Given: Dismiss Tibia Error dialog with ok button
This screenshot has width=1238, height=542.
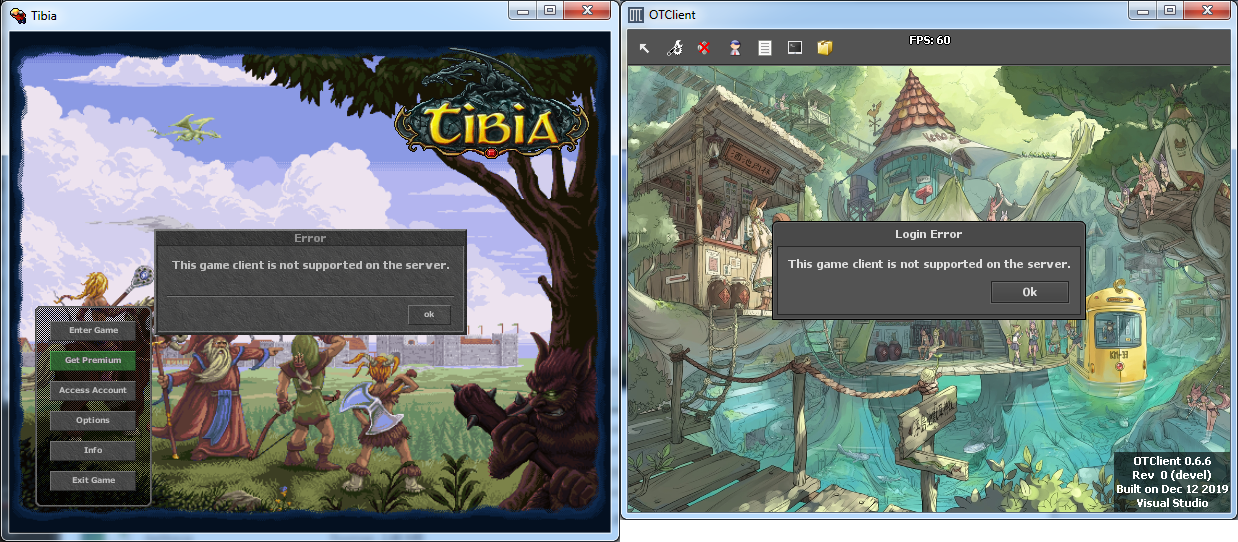Looking at the screenshot, I should [x=429, y=314].
